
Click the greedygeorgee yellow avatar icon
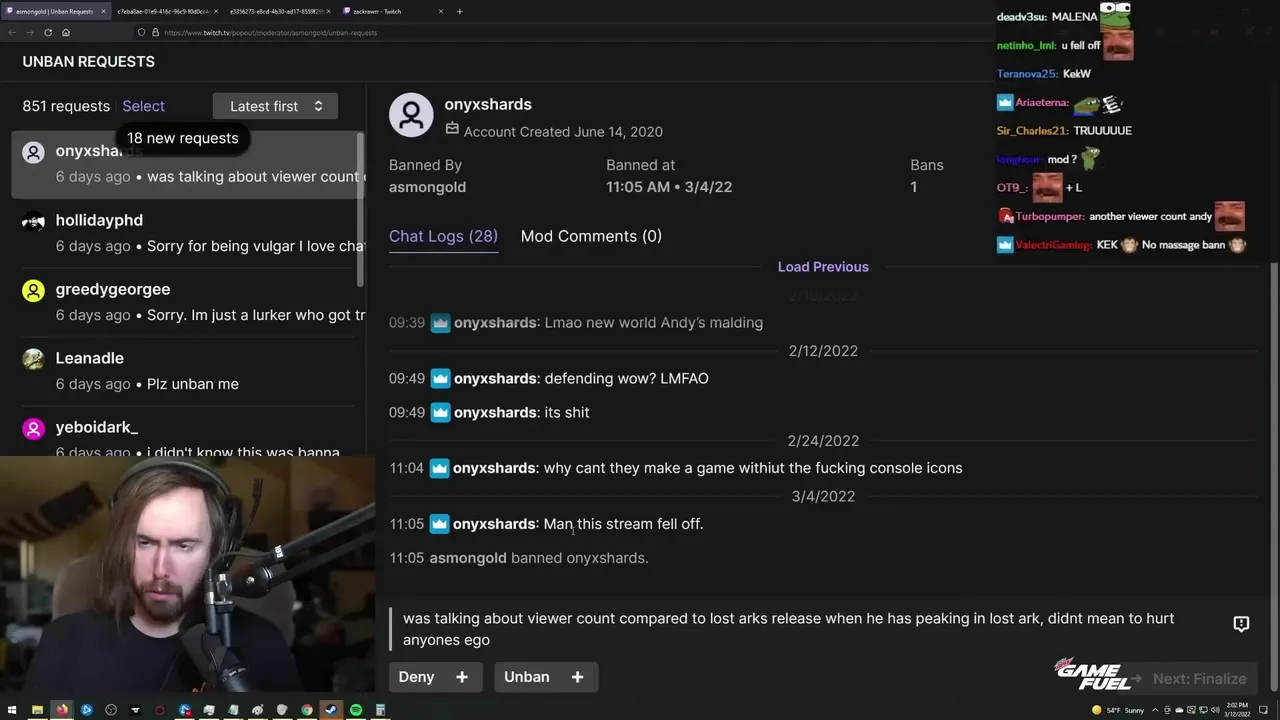tap(34, 290)
